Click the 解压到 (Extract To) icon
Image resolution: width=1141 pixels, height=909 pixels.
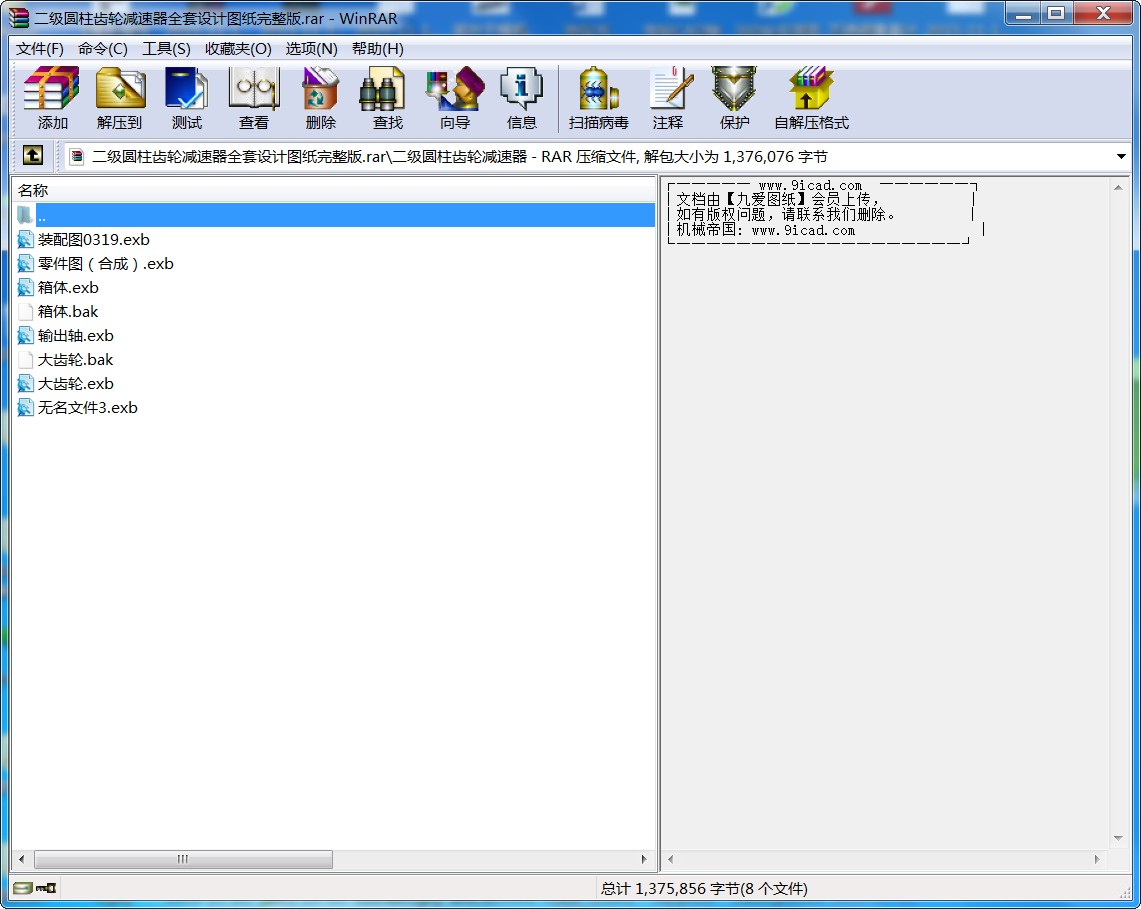click(120, 98)
